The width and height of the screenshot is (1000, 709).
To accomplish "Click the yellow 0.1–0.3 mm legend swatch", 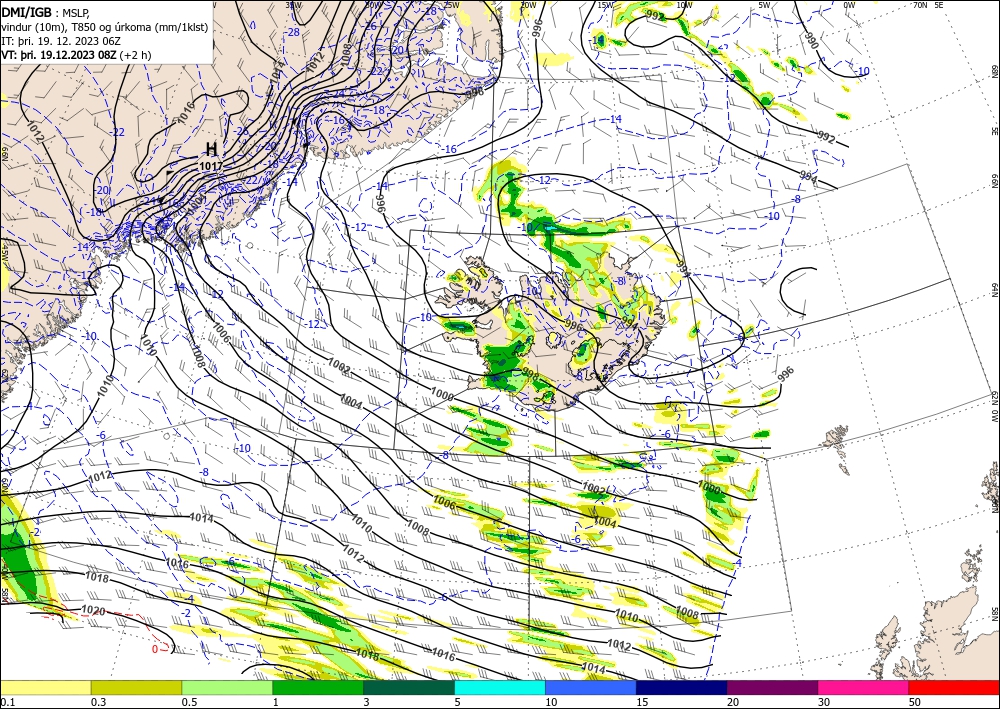I will (45, 687).
